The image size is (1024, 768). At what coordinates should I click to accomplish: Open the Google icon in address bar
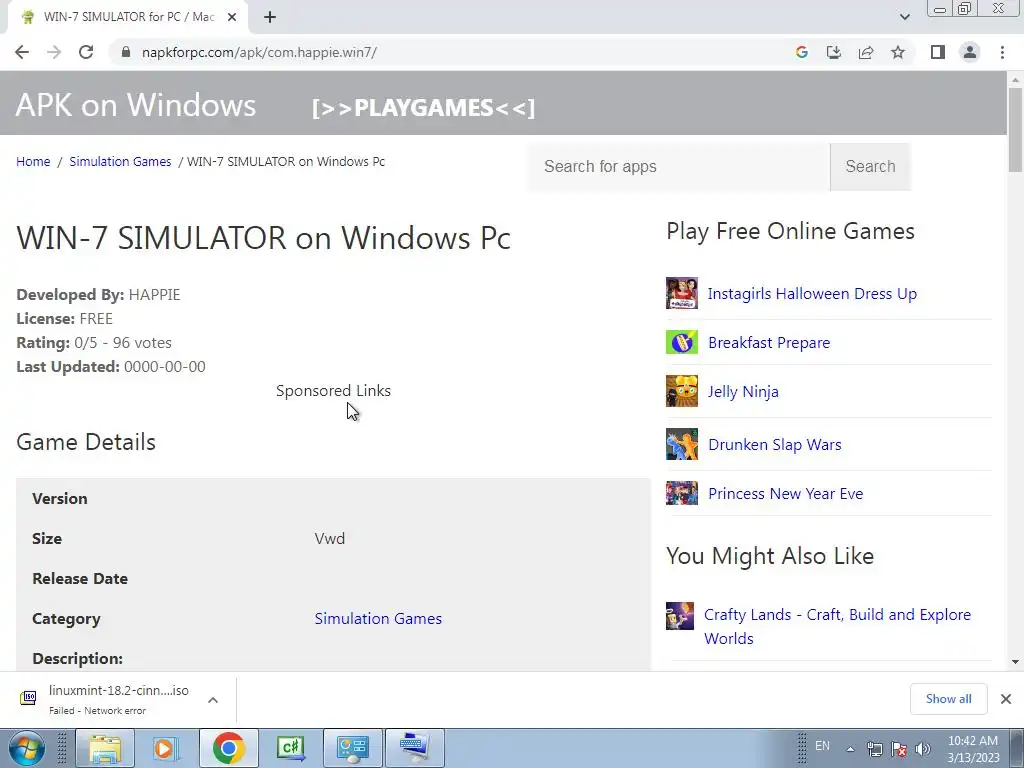pos(802,52)
